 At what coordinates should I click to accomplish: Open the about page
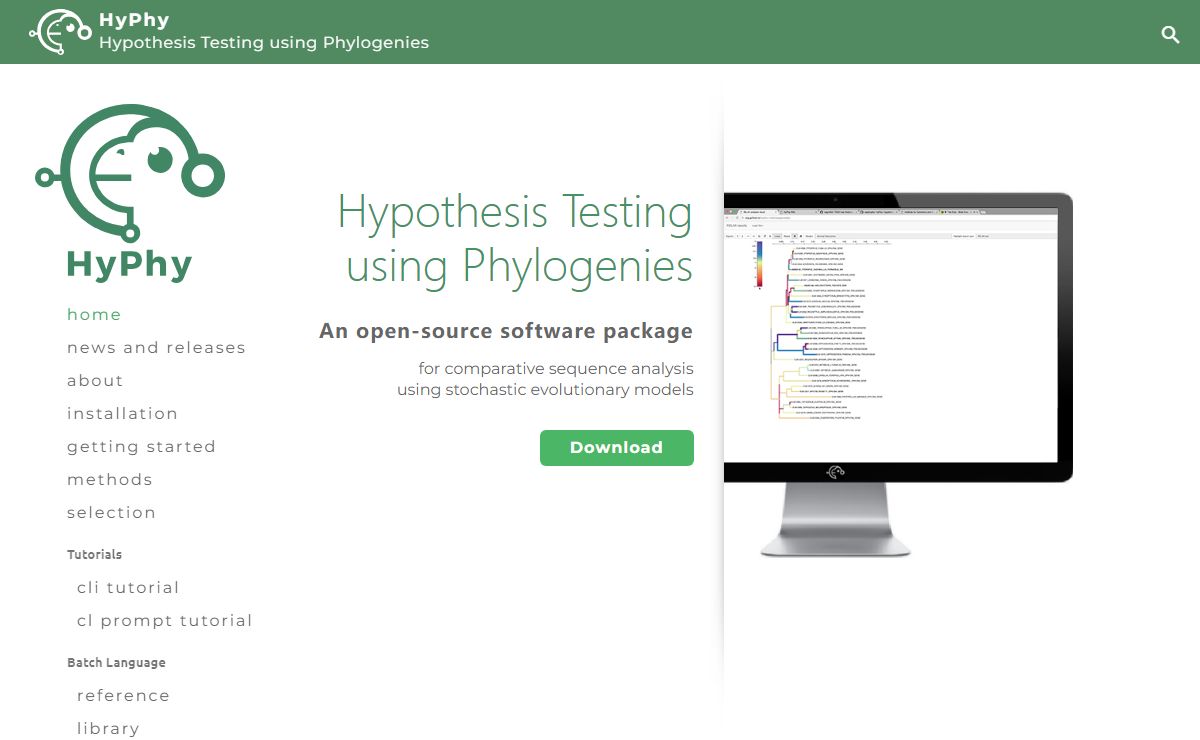click(95, 380)
